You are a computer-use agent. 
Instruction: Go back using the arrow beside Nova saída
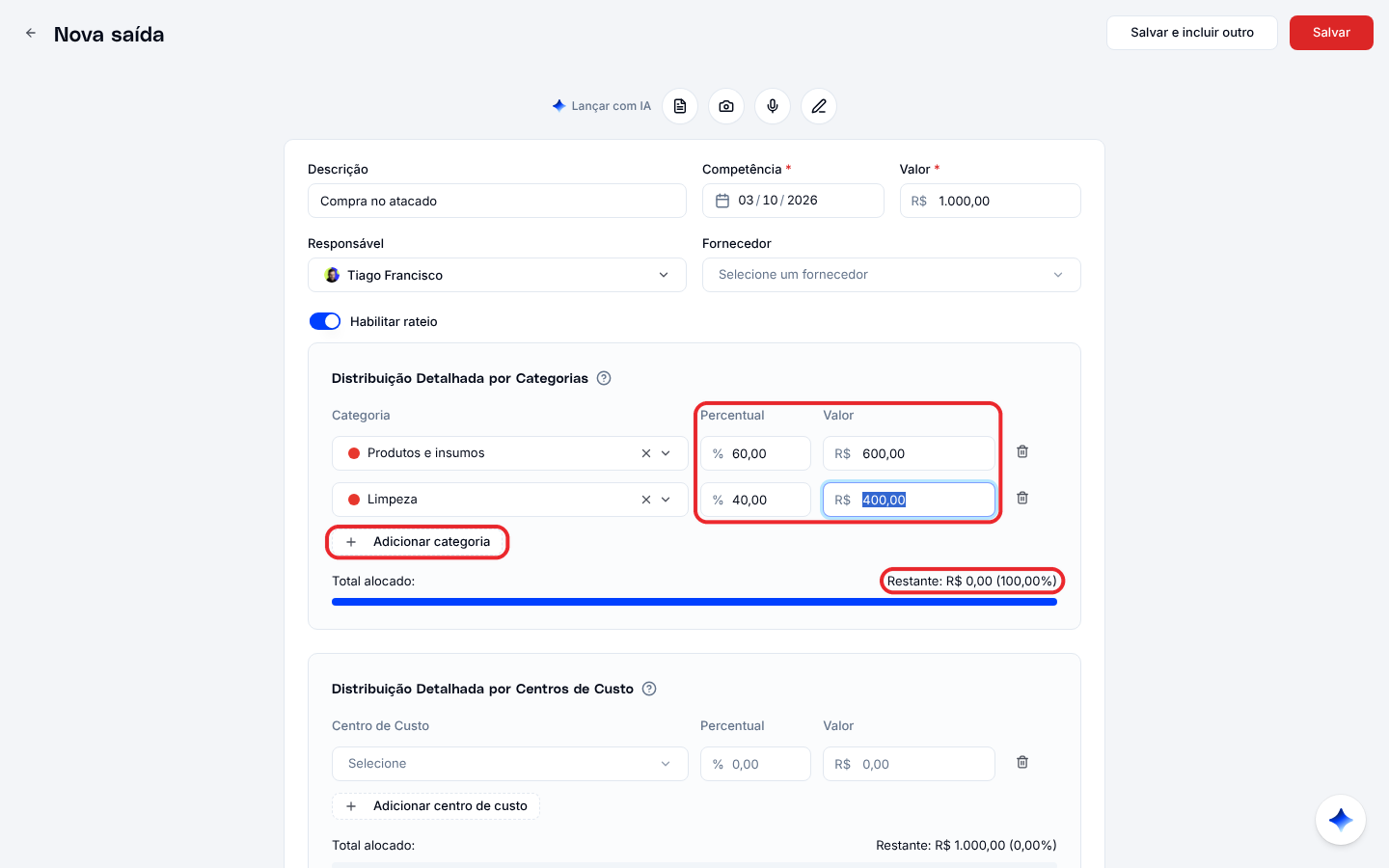tap(31, 33)
